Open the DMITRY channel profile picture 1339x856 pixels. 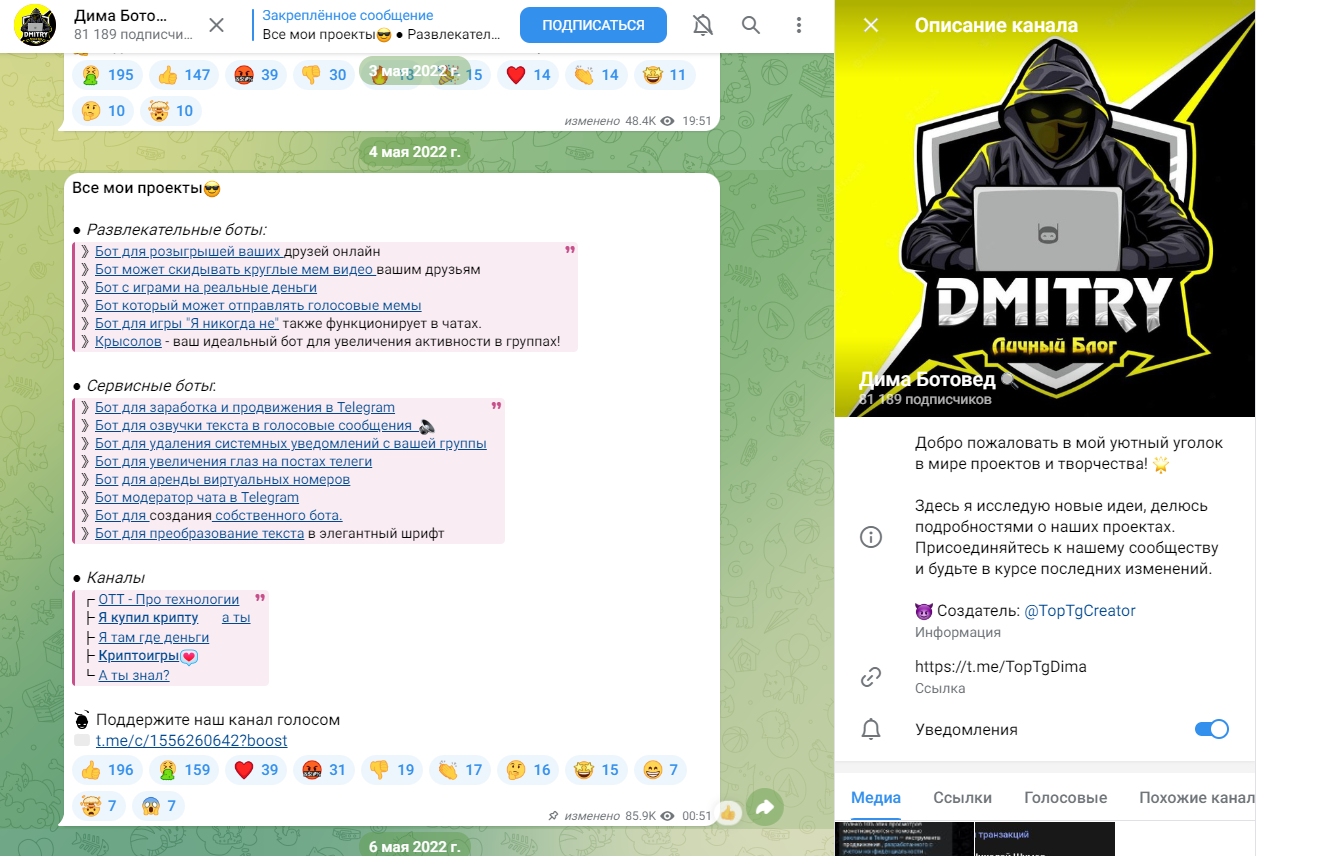pos(1045,208)
